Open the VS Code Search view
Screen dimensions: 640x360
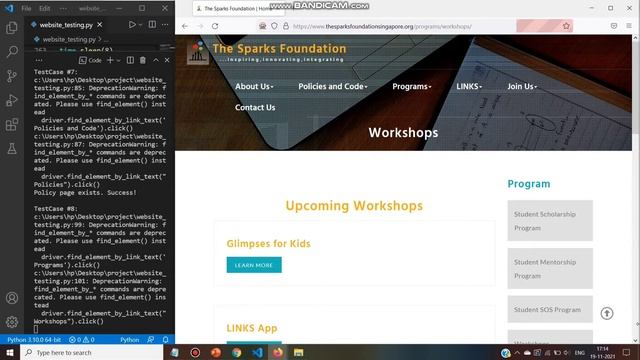[12, 51]
